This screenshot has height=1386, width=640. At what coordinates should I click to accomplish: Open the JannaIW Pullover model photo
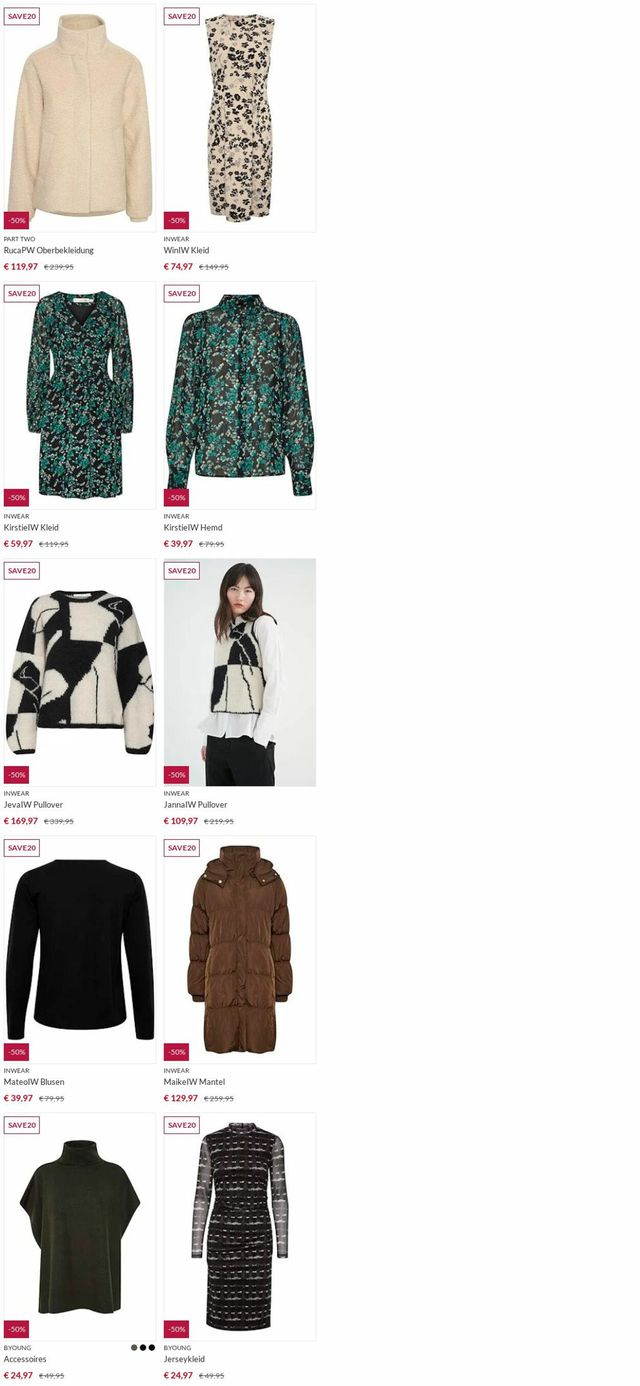(x=240, y=672)
